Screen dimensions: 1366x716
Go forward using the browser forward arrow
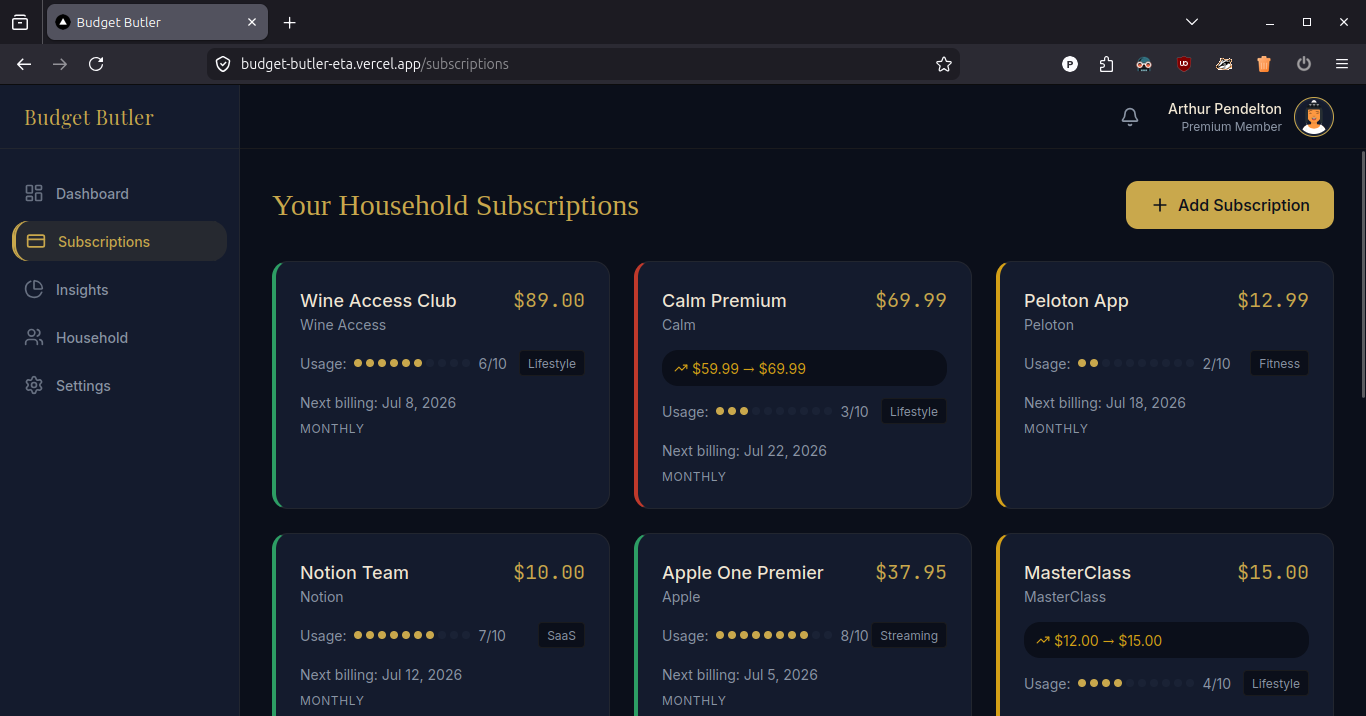pyautogui.click(x=60, y=64)
